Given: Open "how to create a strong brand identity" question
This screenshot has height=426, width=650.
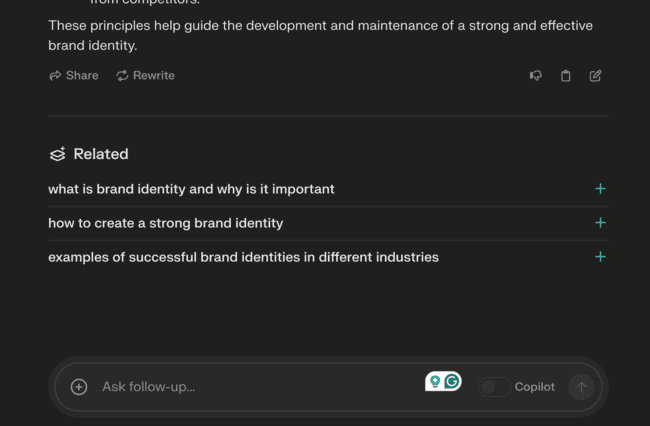Looking at the screenshot, I should [166, 223].
